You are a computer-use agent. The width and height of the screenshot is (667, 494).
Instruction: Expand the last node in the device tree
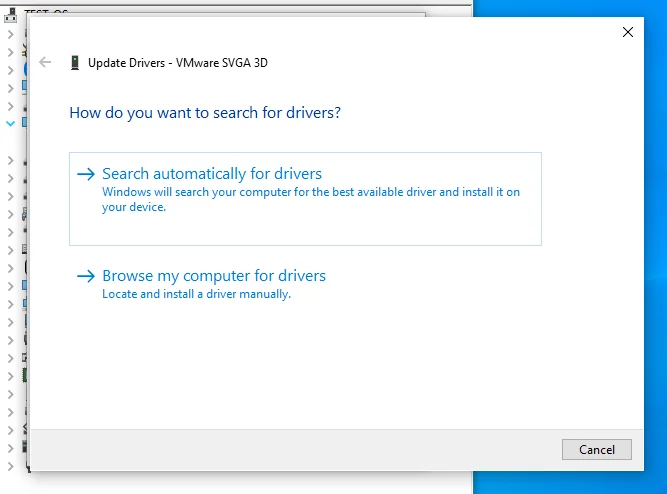click(10, 466)
